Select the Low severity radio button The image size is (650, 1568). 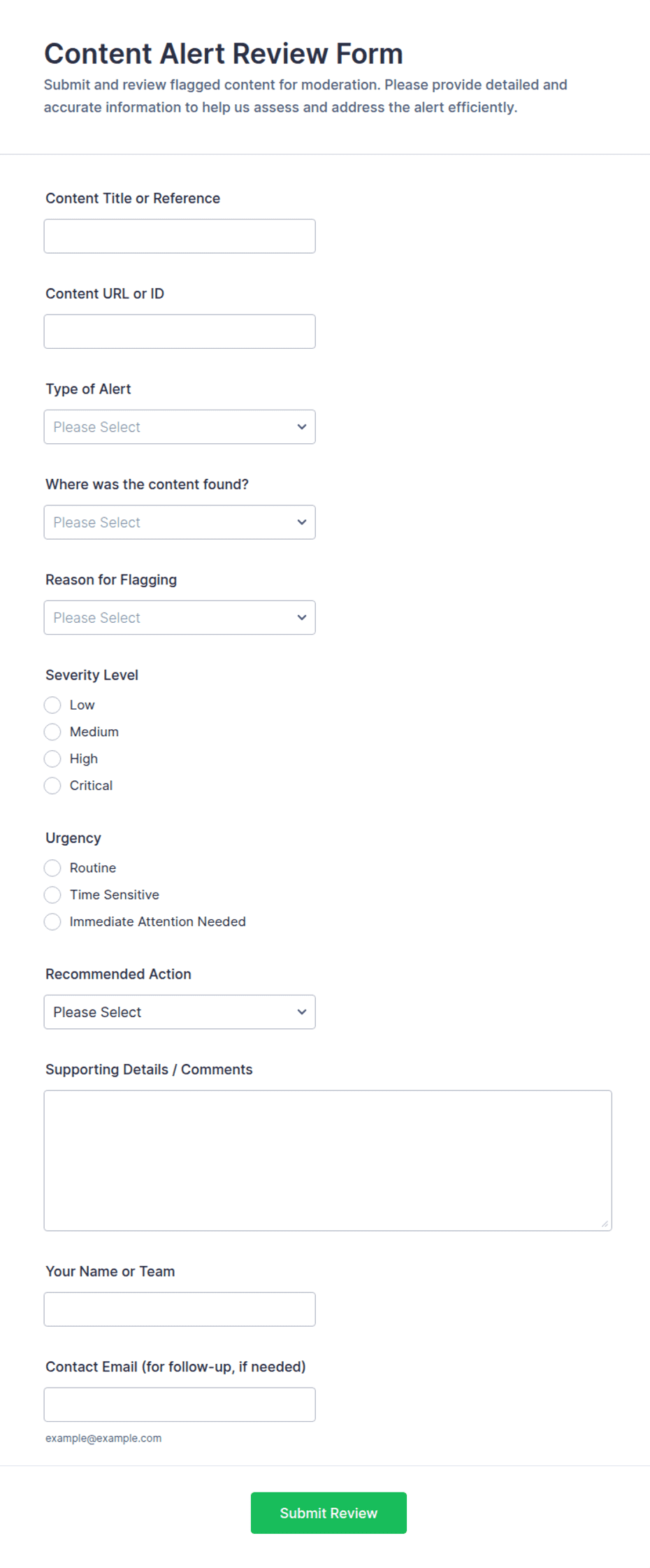(x=52, y=705)
